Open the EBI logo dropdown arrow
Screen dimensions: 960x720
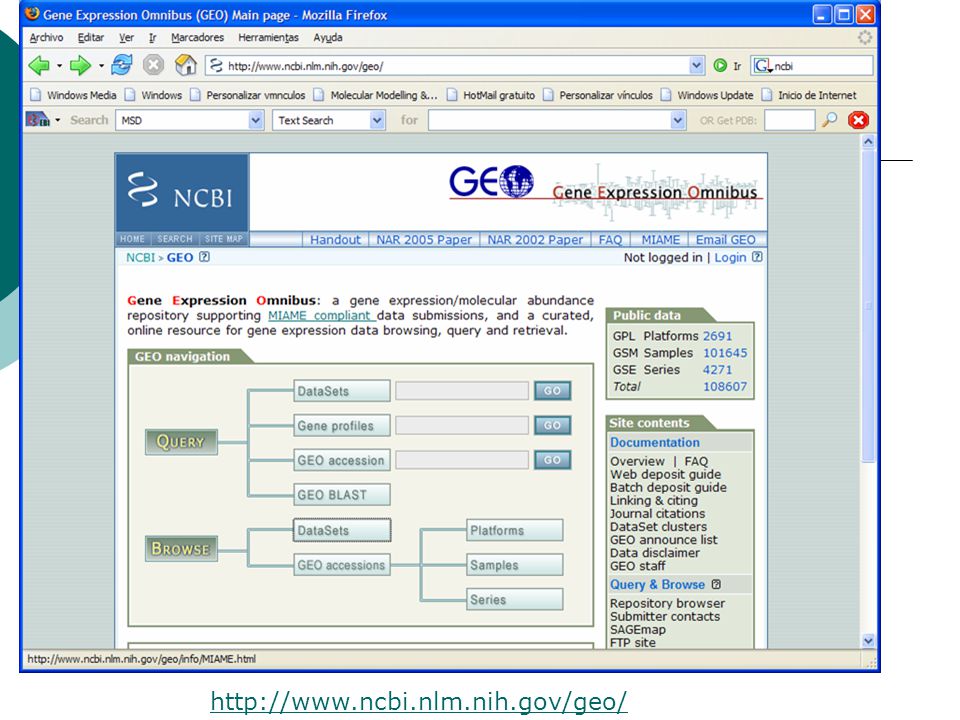pyautogui.click(x=58, y=120)
